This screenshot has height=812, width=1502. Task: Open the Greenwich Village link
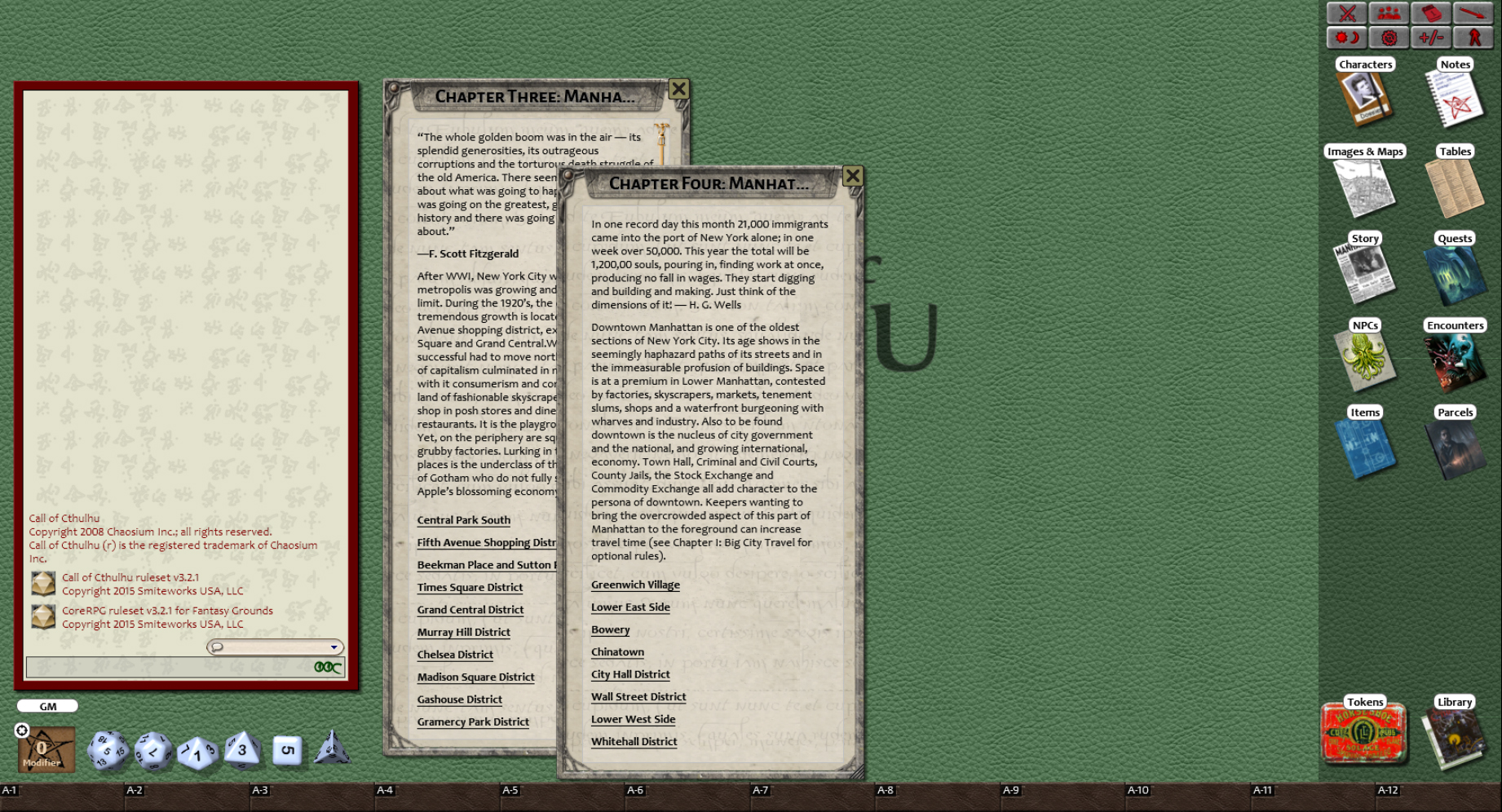635,585
